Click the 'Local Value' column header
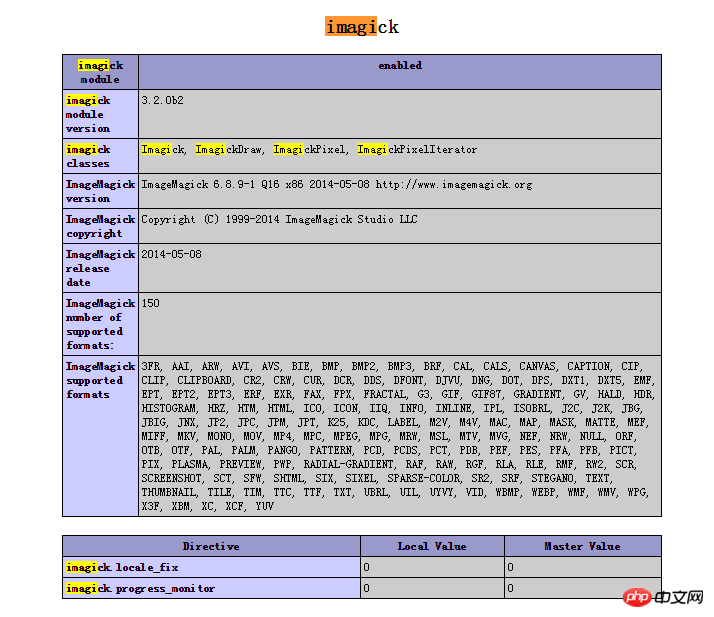This screenshot has width=714, height=617. [432, 546]
